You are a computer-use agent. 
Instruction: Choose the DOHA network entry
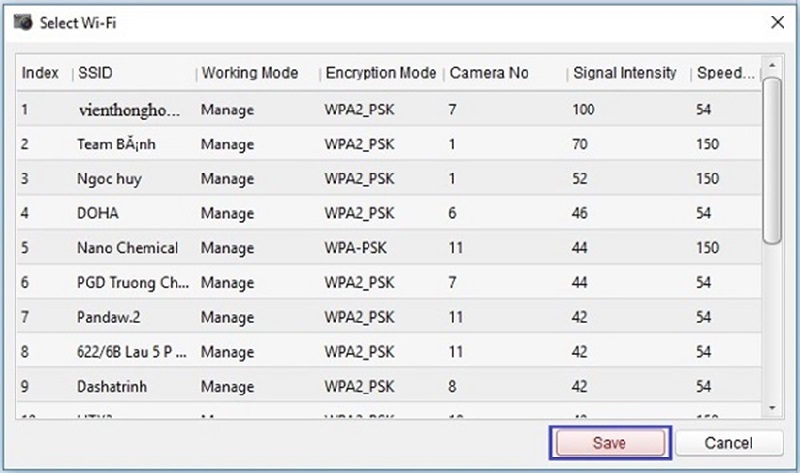(x=98, y=213)
